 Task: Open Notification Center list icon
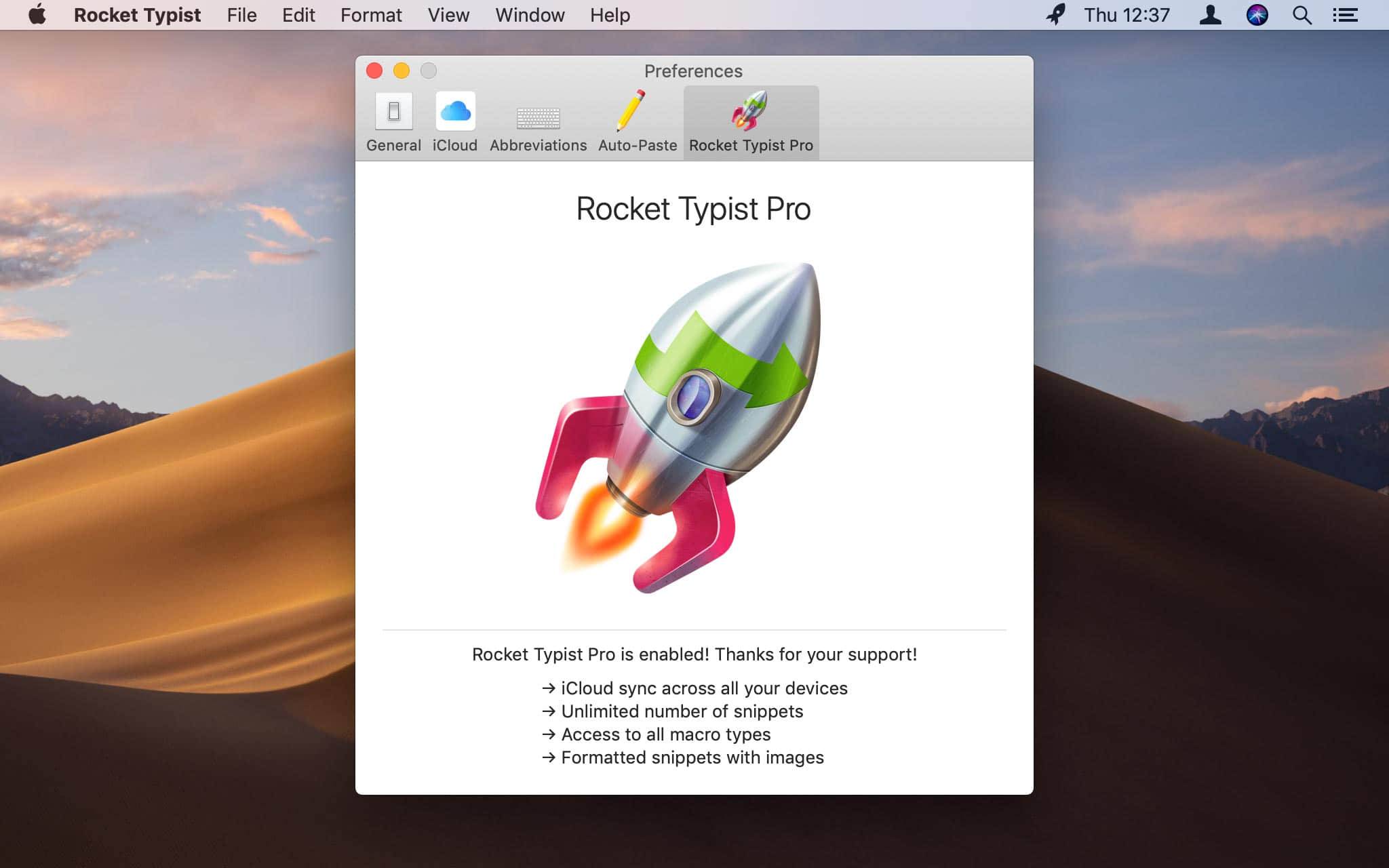tap(1345, 15)
